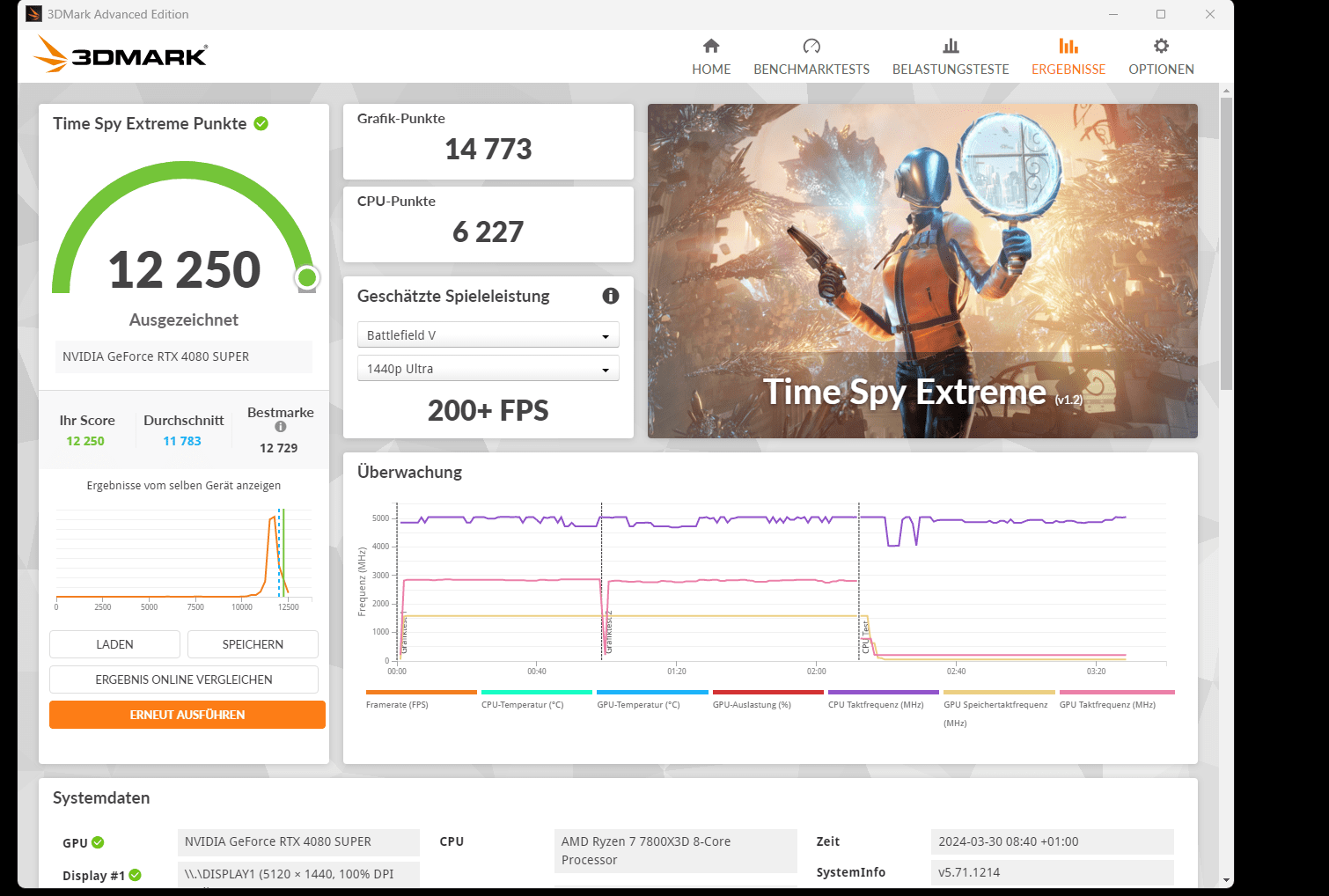This screenshot has height=896, width=1329.
Task: Click the Durchschnitt value 11 783
Action: pos(182,441)
